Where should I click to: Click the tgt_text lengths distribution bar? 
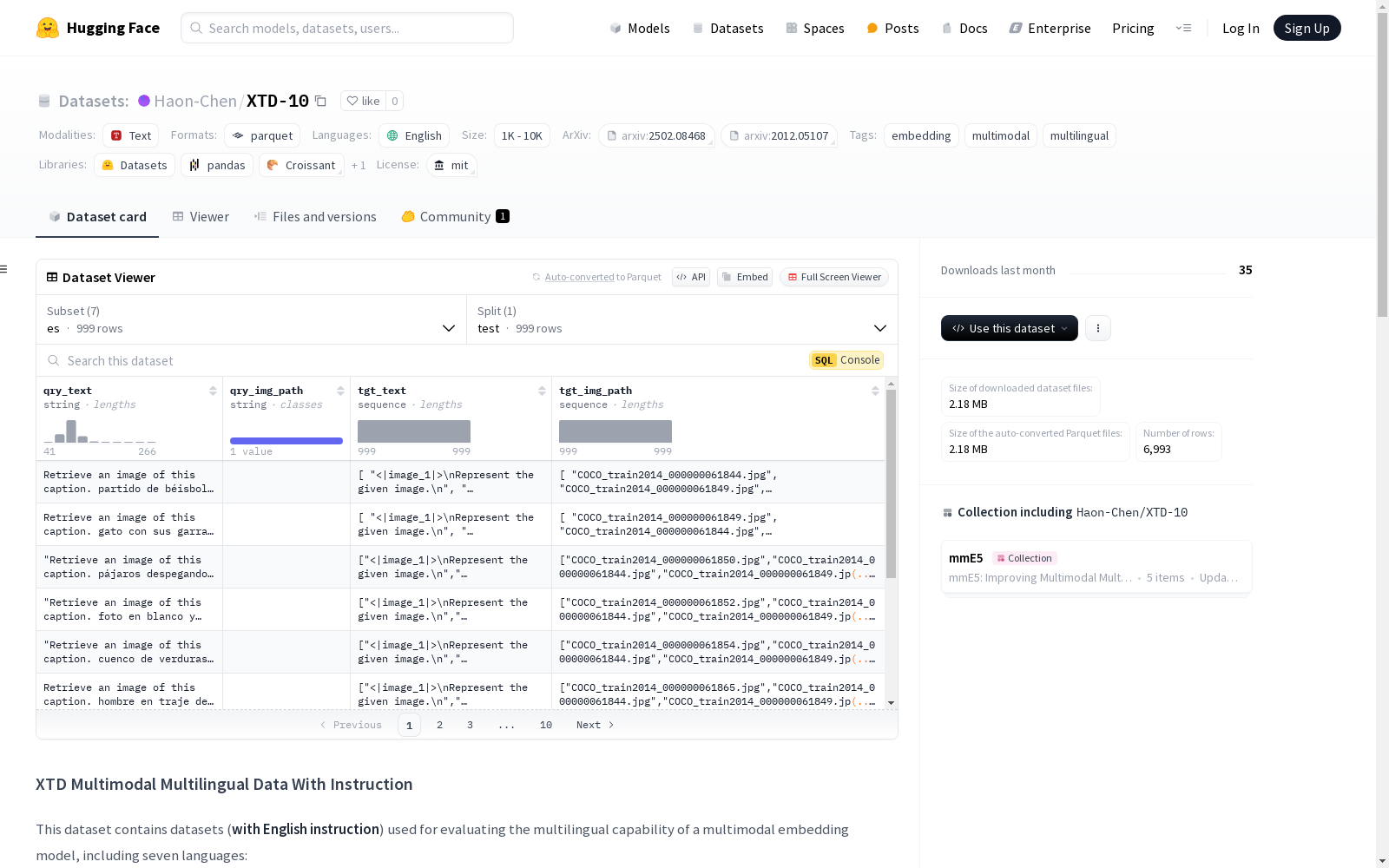(414, 431)
